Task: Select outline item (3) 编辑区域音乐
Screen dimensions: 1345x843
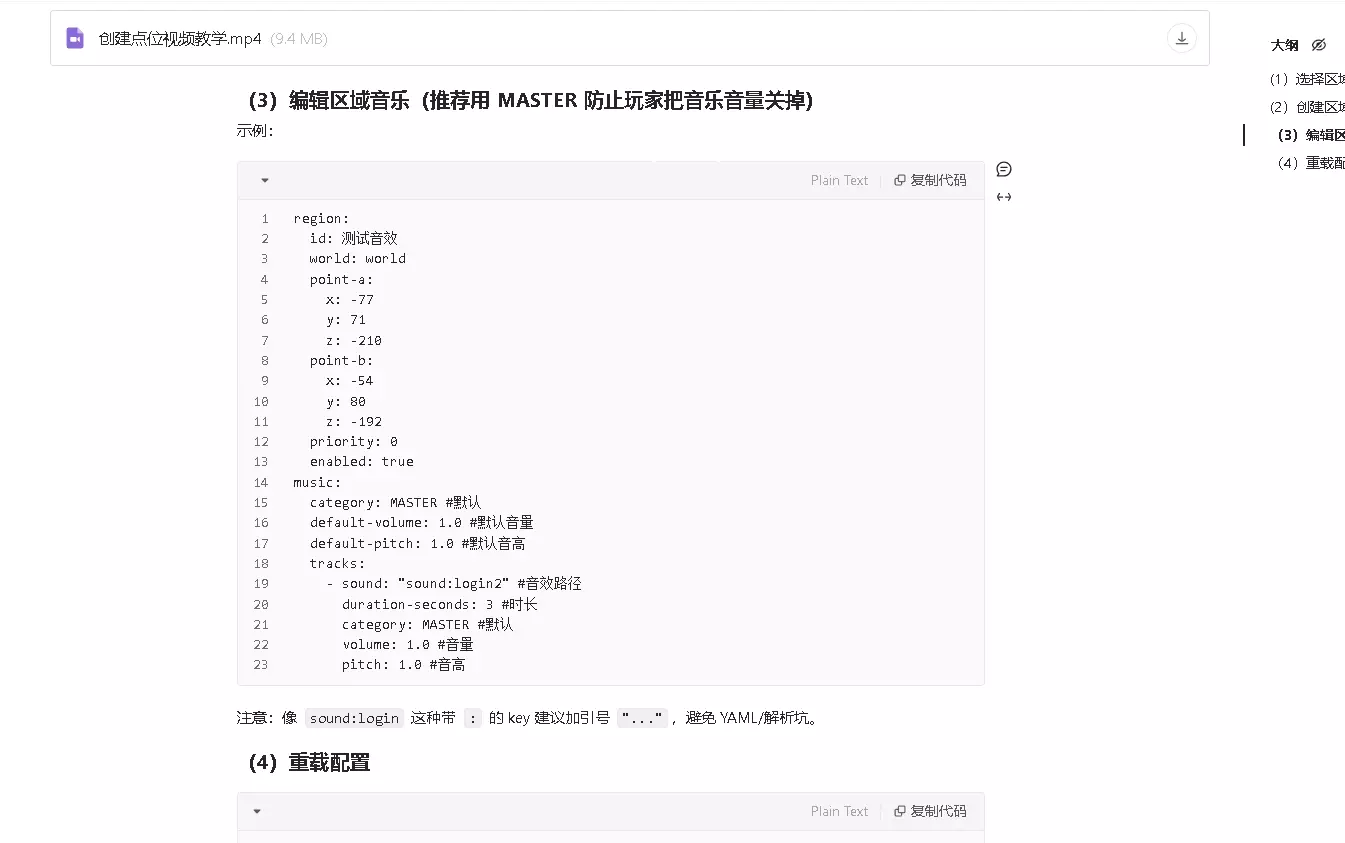Action: coord(1311,135)
